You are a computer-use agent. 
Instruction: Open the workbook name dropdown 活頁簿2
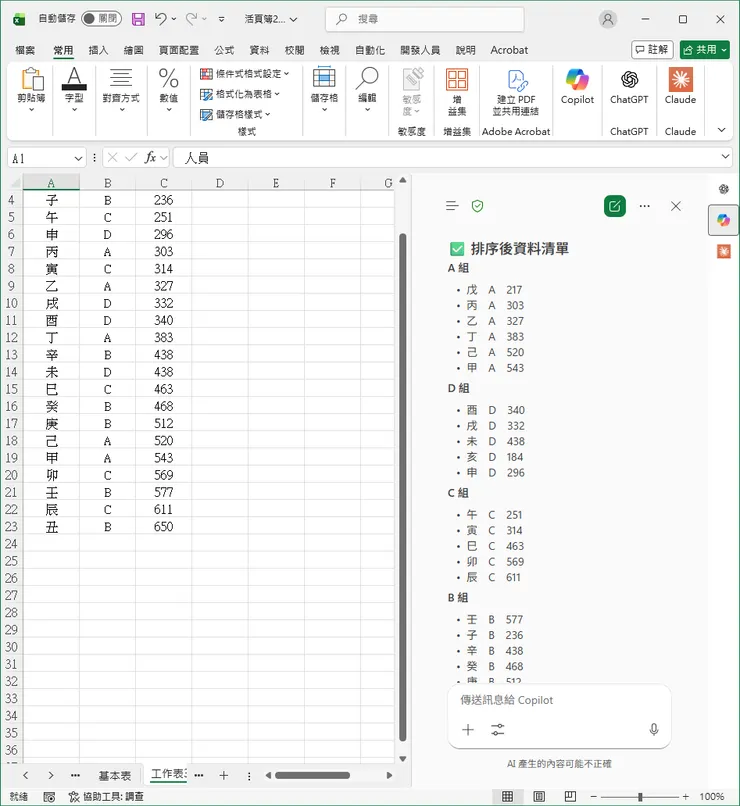(270, 20)
